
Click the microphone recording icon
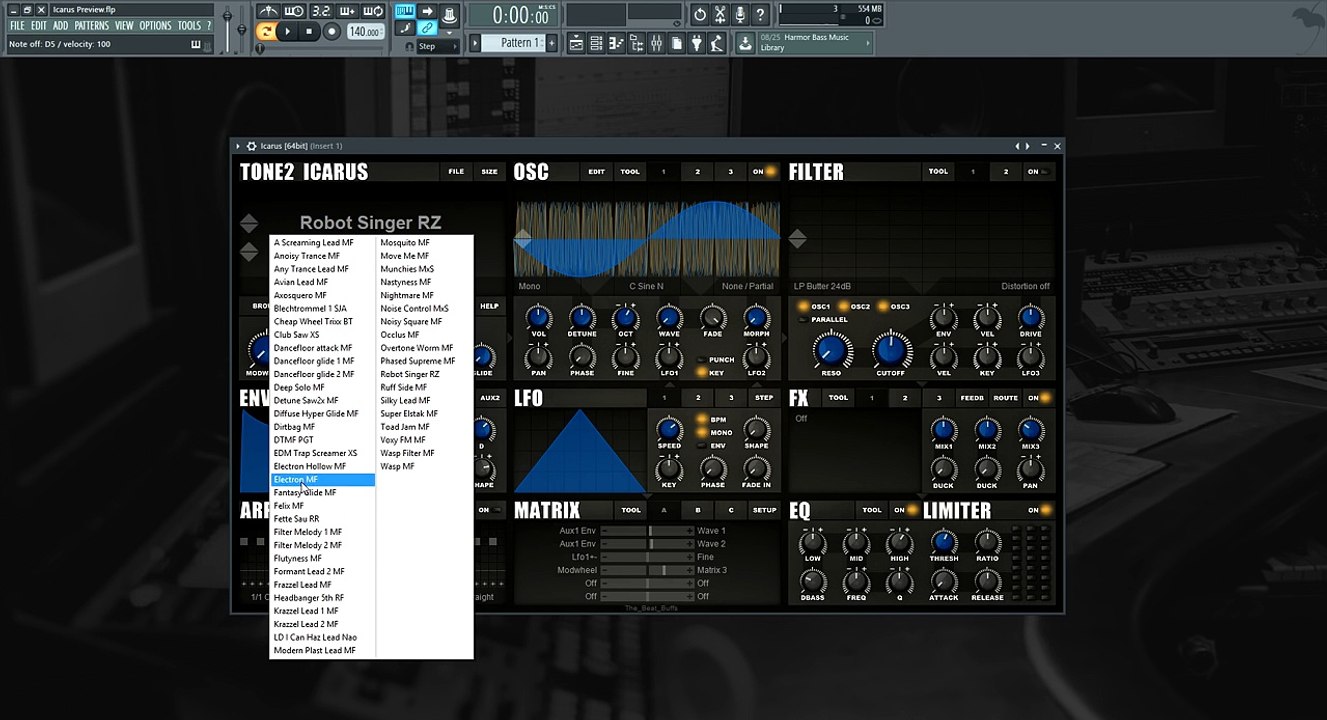[x=740, y=15]
